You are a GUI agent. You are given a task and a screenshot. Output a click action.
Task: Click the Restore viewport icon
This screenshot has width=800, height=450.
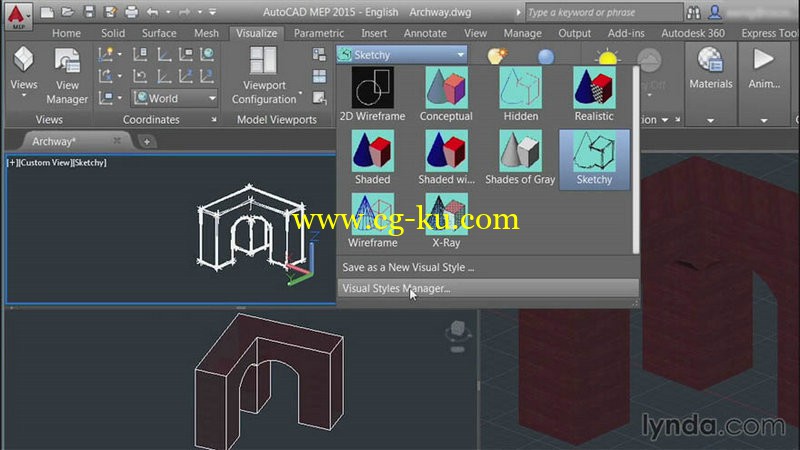pyautogui.click(x=319, y=98)
